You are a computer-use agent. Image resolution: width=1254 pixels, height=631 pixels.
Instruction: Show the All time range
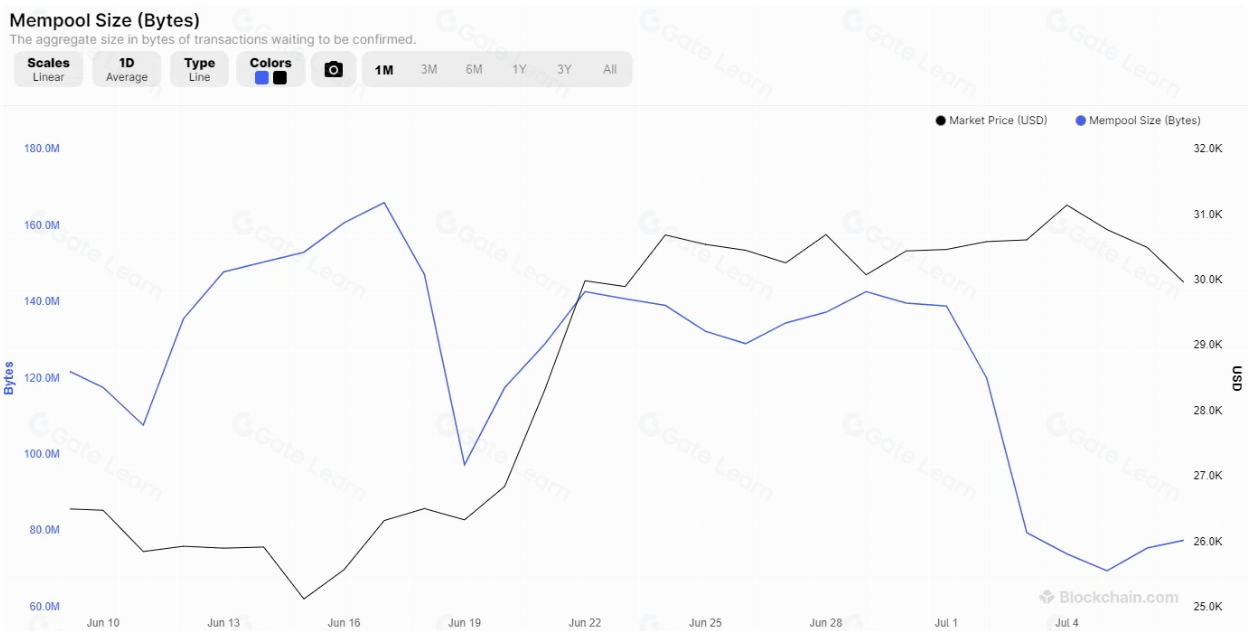[x=610, y=70]
